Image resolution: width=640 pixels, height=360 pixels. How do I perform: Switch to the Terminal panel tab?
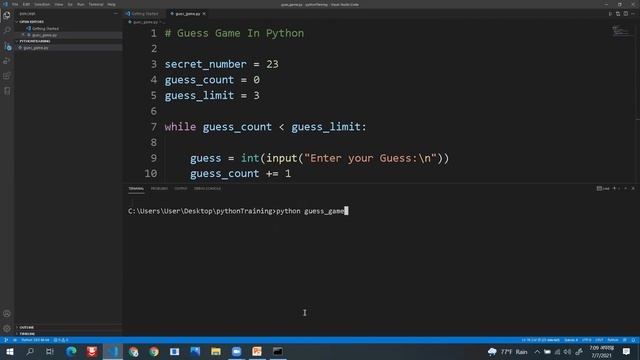coord(136,189)
